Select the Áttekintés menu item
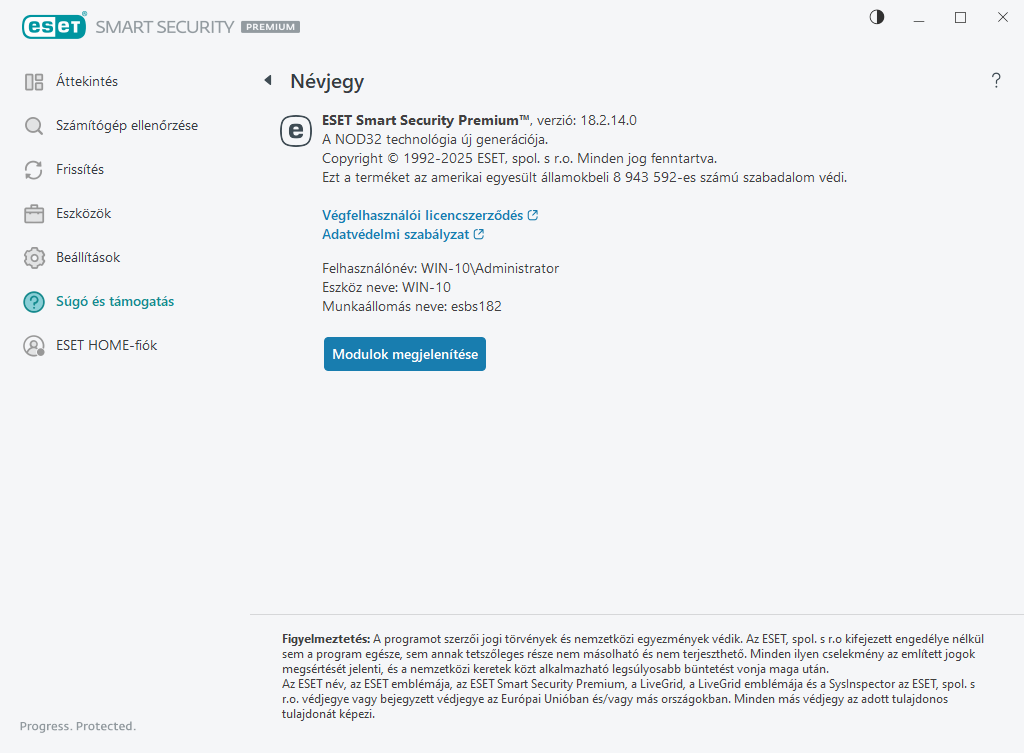The width and height of the screenshot is (1024, 753). (x=87, y=82)
